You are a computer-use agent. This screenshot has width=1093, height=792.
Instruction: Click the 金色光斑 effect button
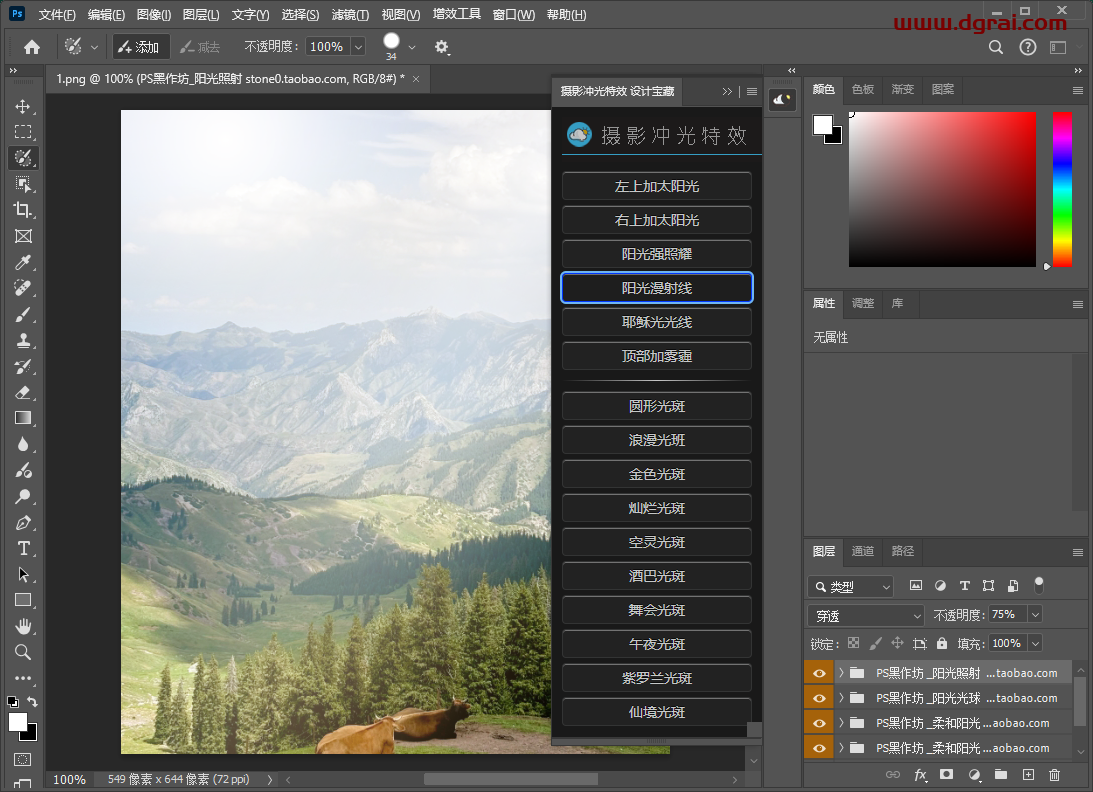point(657,474)
